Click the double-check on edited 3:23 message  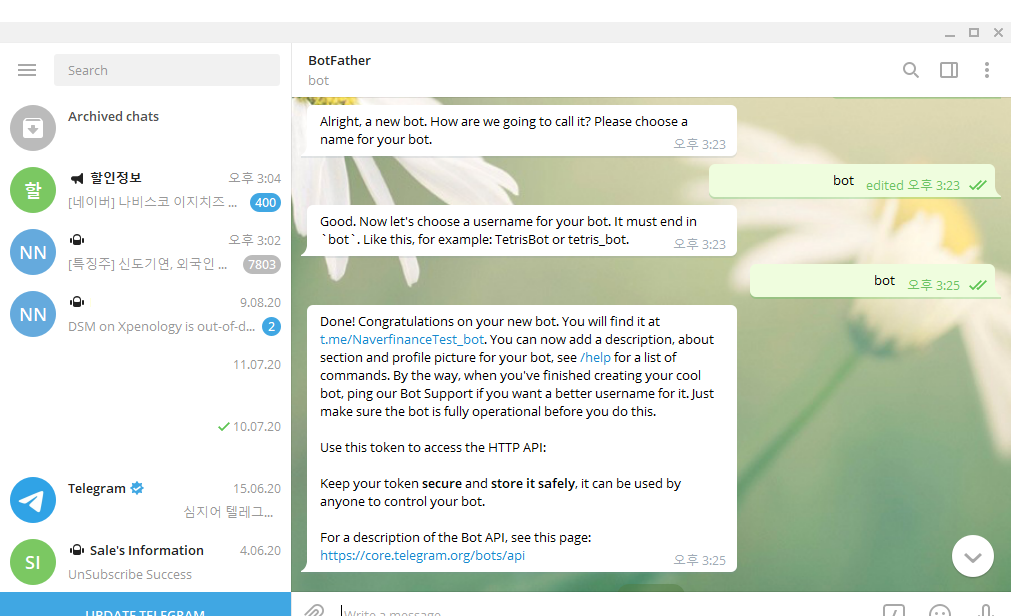pyautogui.click(x=977, y=185)
